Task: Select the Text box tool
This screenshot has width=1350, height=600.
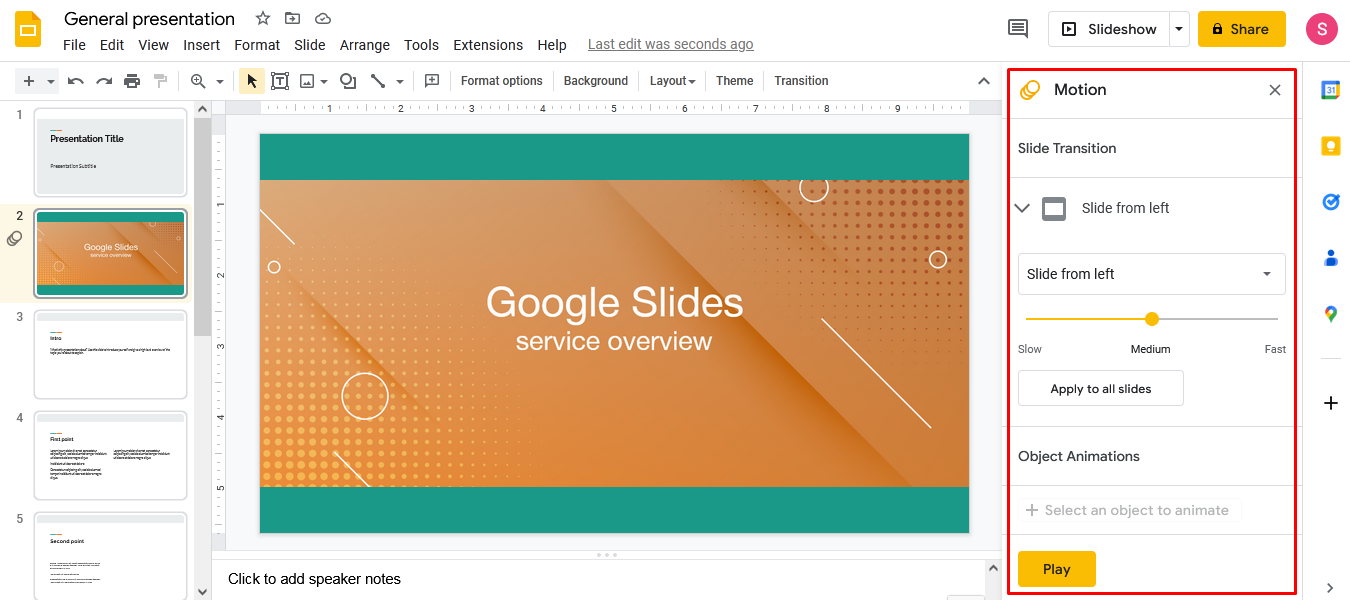Action: point(281,80)
